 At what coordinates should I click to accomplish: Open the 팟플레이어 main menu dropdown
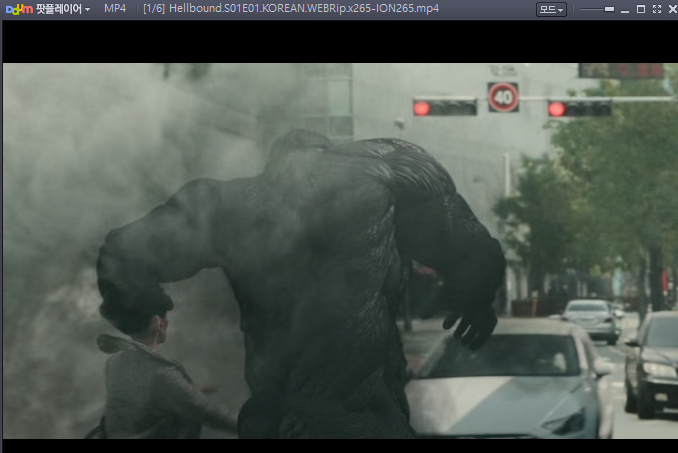(48, 9)
